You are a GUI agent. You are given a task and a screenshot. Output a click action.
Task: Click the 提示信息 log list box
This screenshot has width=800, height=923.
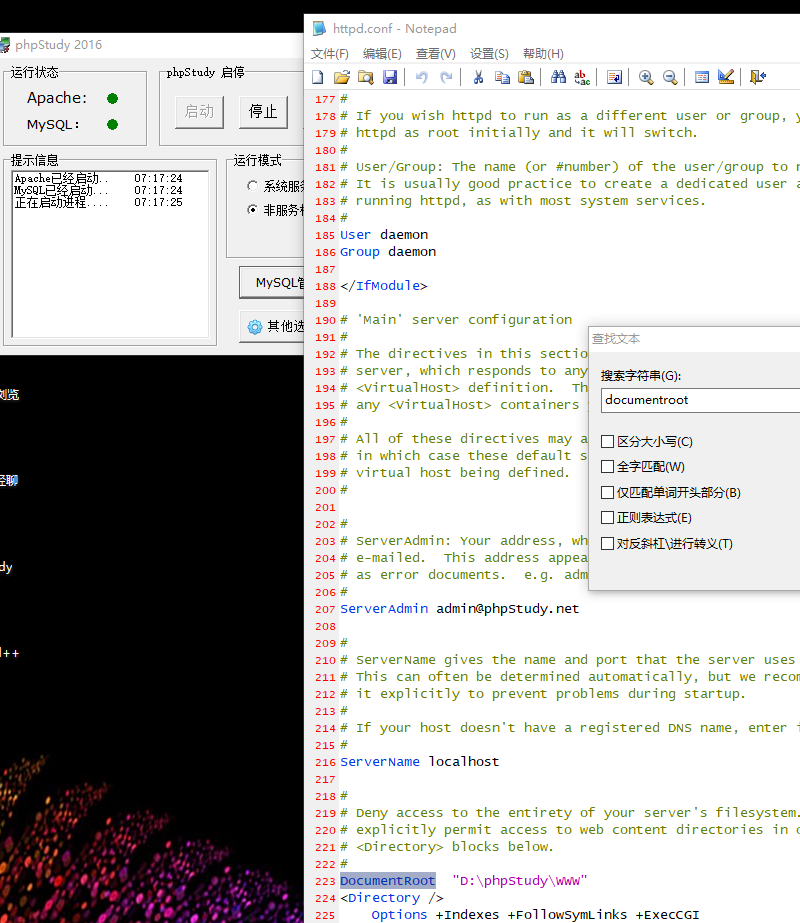coord(110,254)
